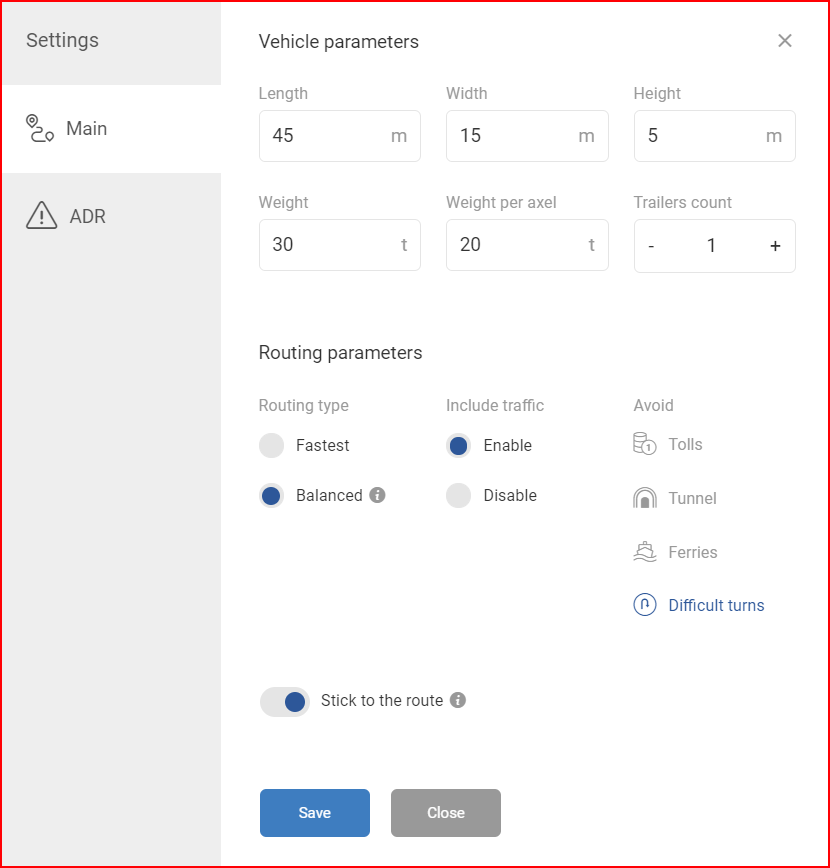The height and width of the screenshot is (868, 830).
Task: Increase trailers count with plus button
Action: tap(775, 246)
